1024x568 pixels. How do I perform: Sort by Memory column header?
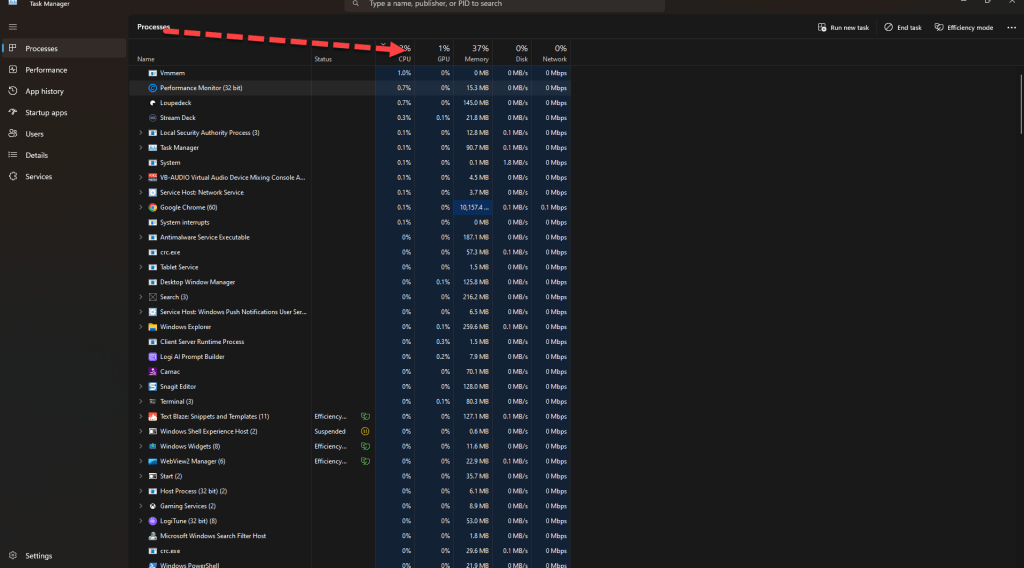tap(473, 53)
